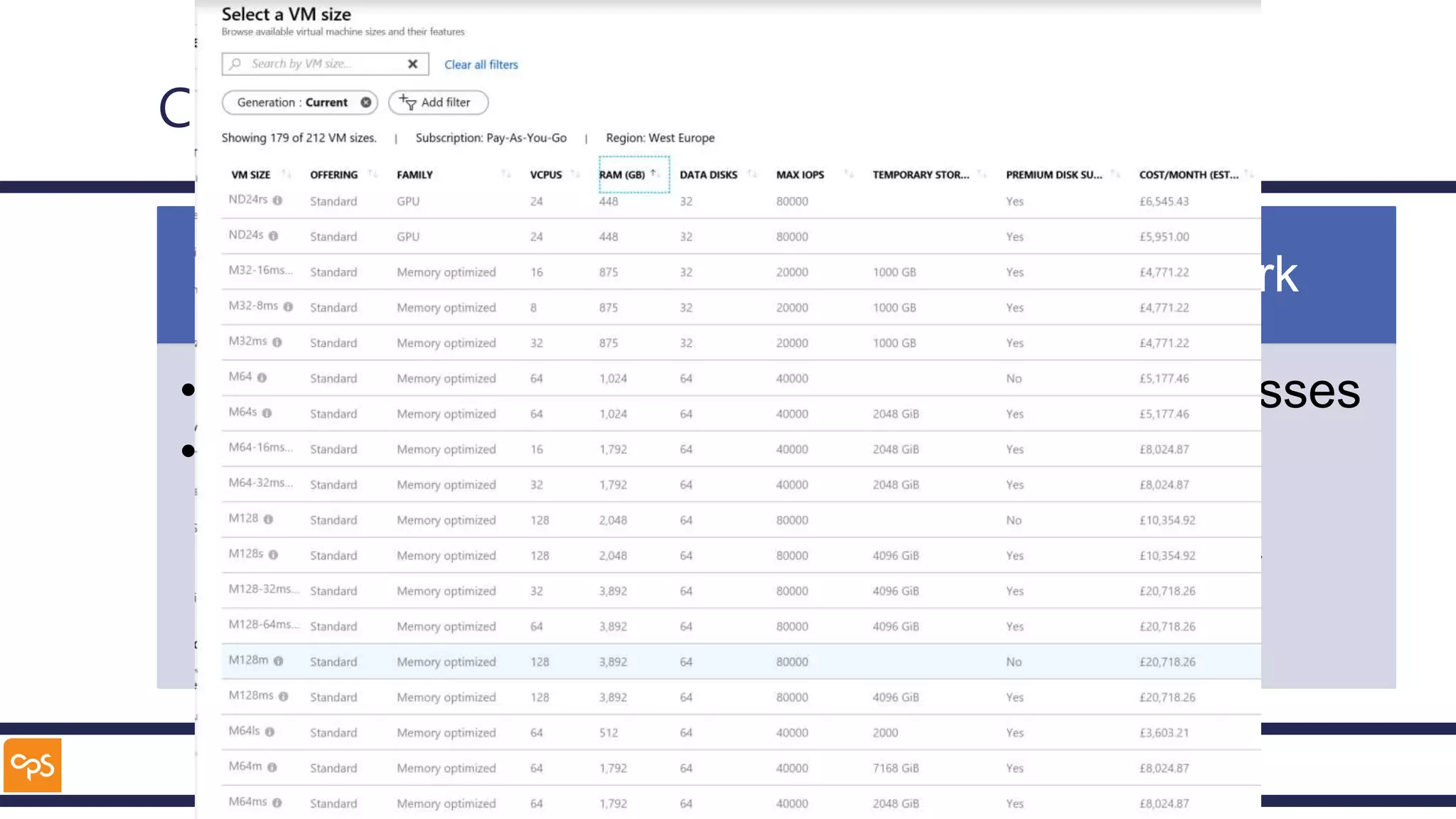Open the Generation Current filter pill
The height and width of the screenshot is (819, 1456).
pos(291,102)
